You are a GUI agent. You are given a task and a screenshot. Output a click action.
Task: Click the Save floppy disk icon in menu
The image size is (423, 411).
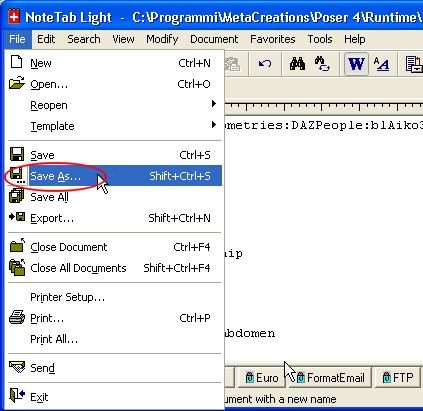17,155
